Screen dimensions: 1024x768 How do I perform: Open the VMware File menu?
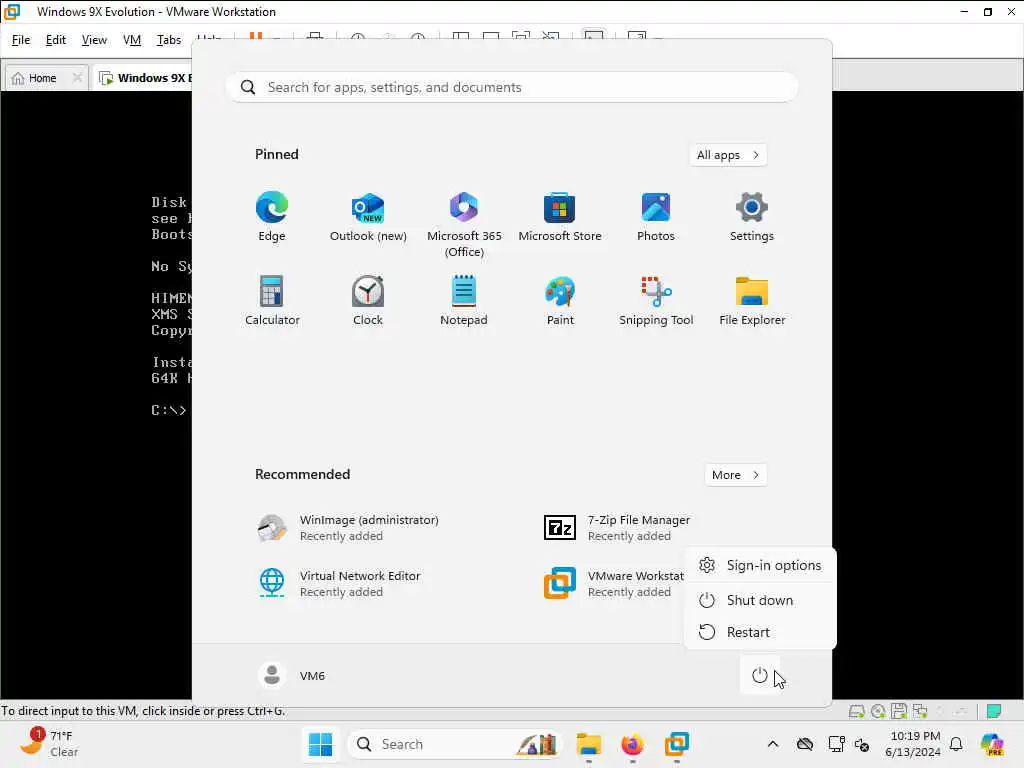(x=21, y=40)
